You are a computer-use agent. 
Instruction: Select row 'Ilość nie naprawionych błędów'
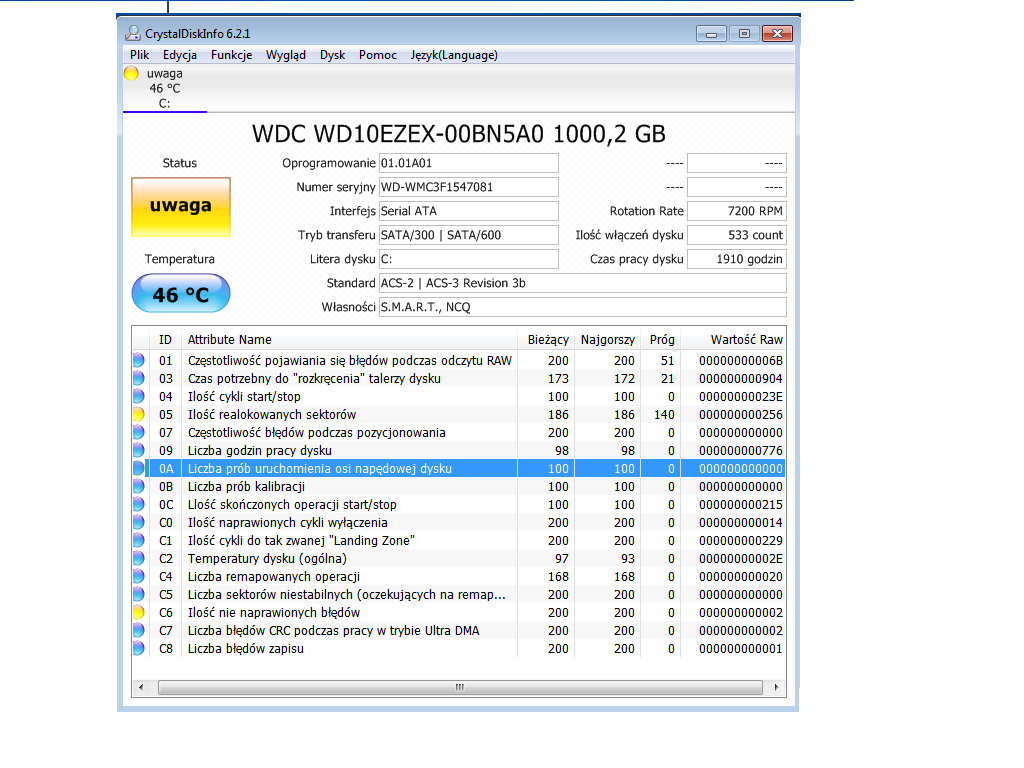coord(458,613)
